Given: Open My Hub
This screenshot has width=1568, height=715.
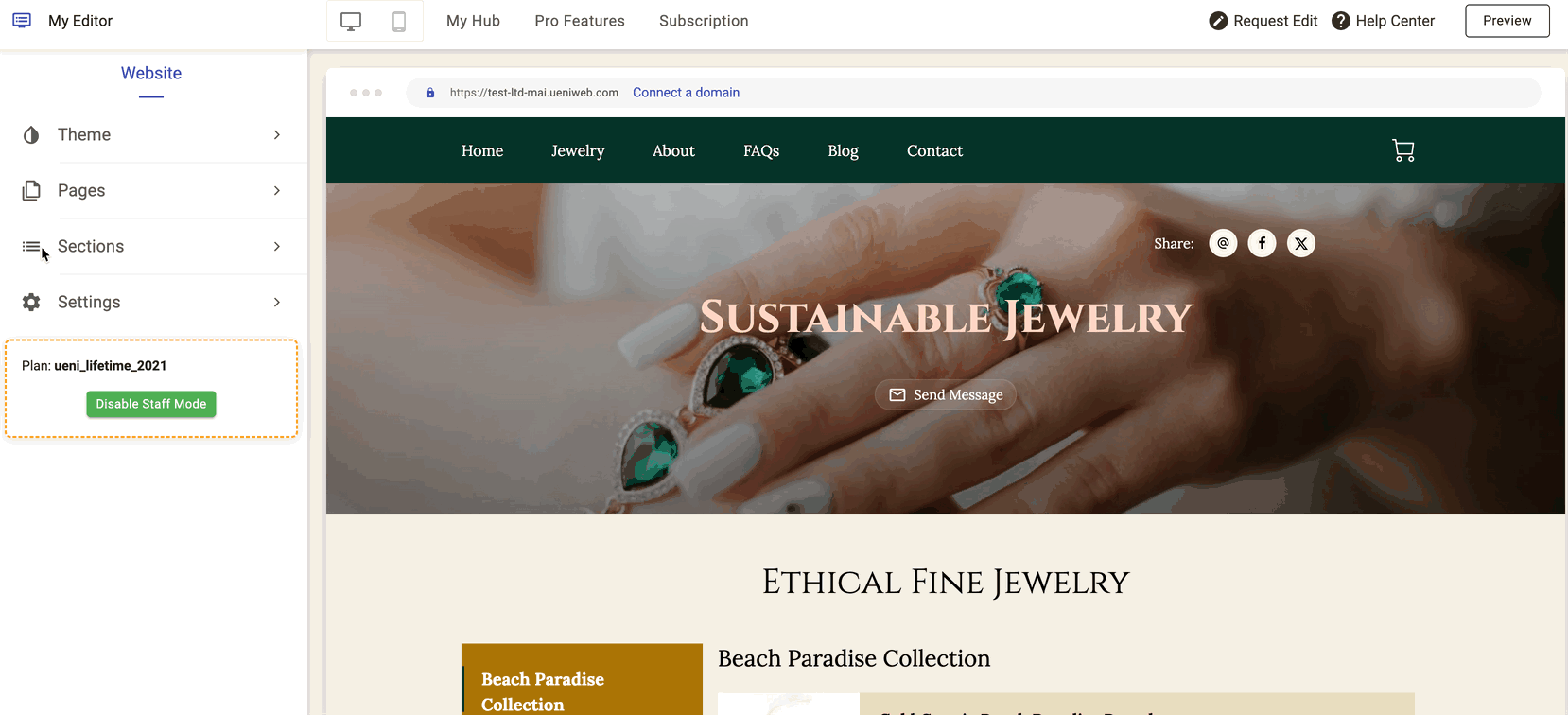Looking at the screenshot, I should (x=473, y=21).
